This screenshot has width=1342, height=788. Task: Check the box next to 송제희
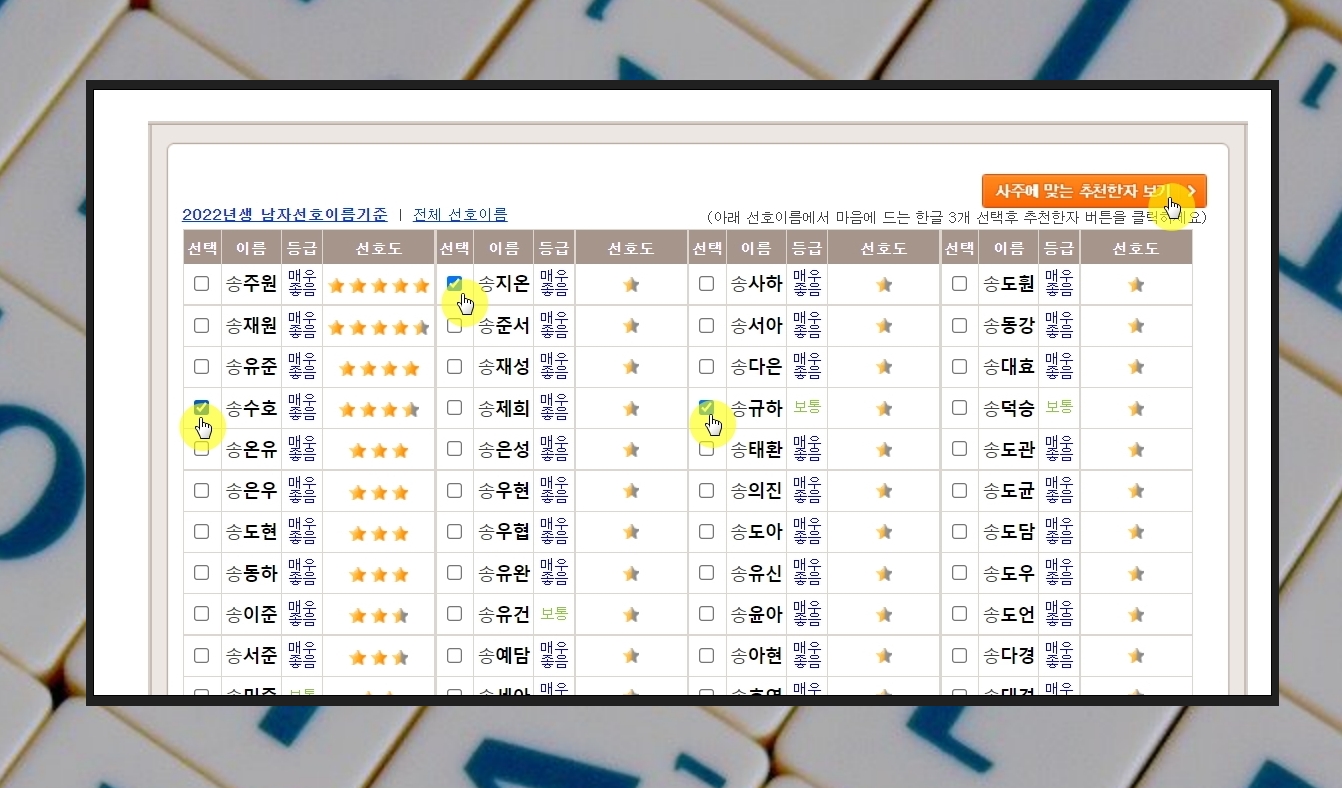(455, 407)
